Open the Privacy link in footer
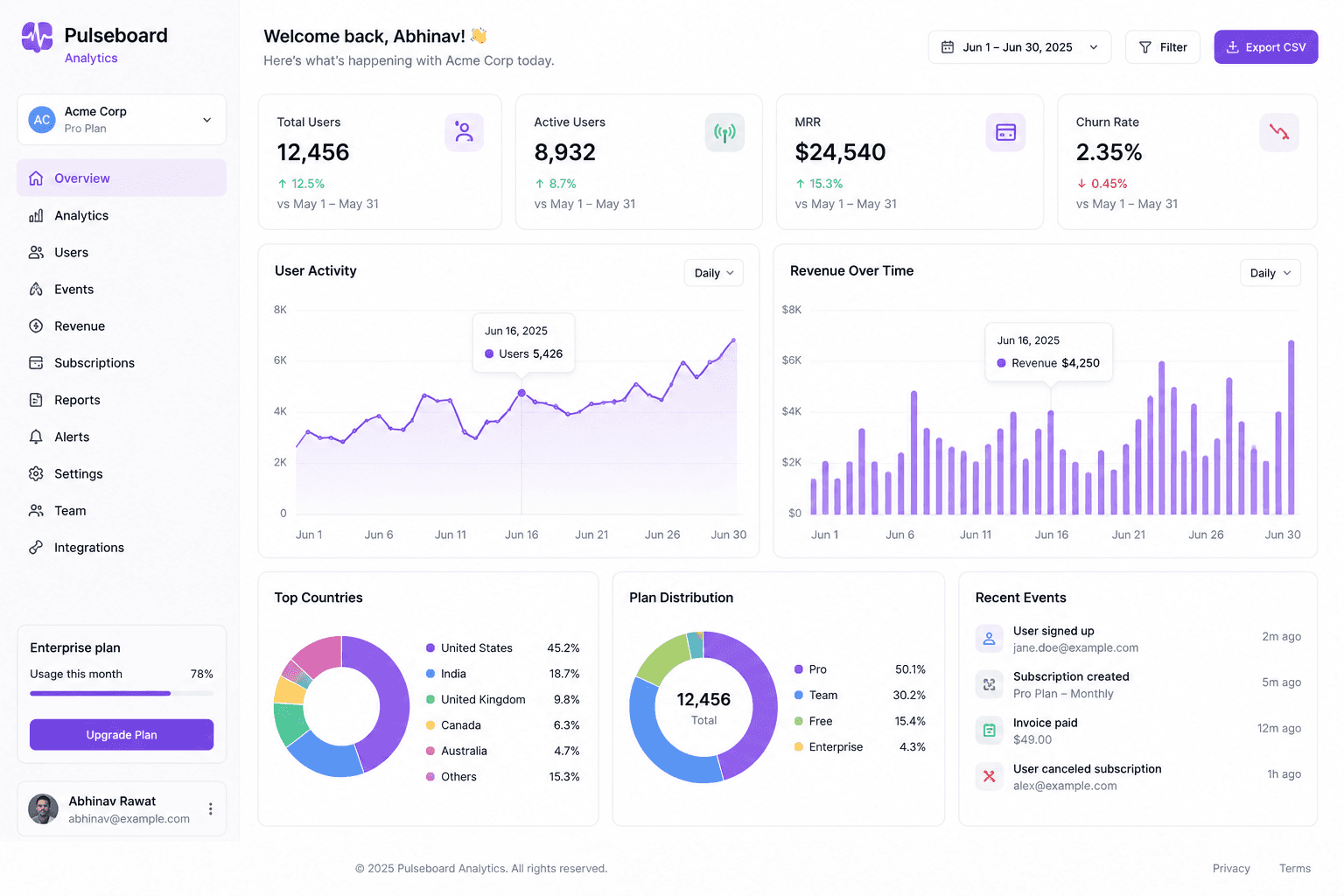 click(x=1231, y=869)
